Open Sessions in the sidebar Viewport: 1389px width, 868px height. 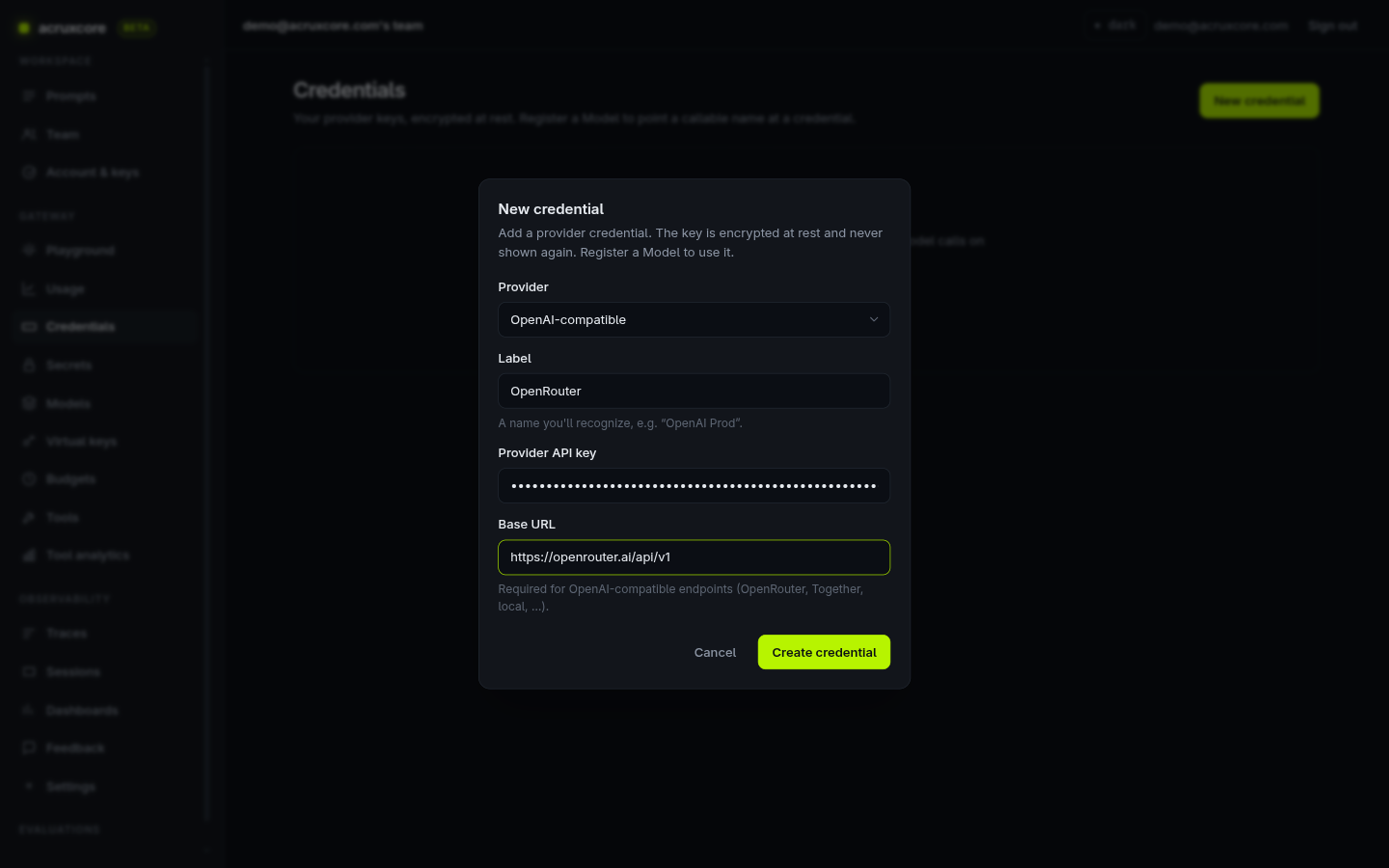click(x=106, y=672)
